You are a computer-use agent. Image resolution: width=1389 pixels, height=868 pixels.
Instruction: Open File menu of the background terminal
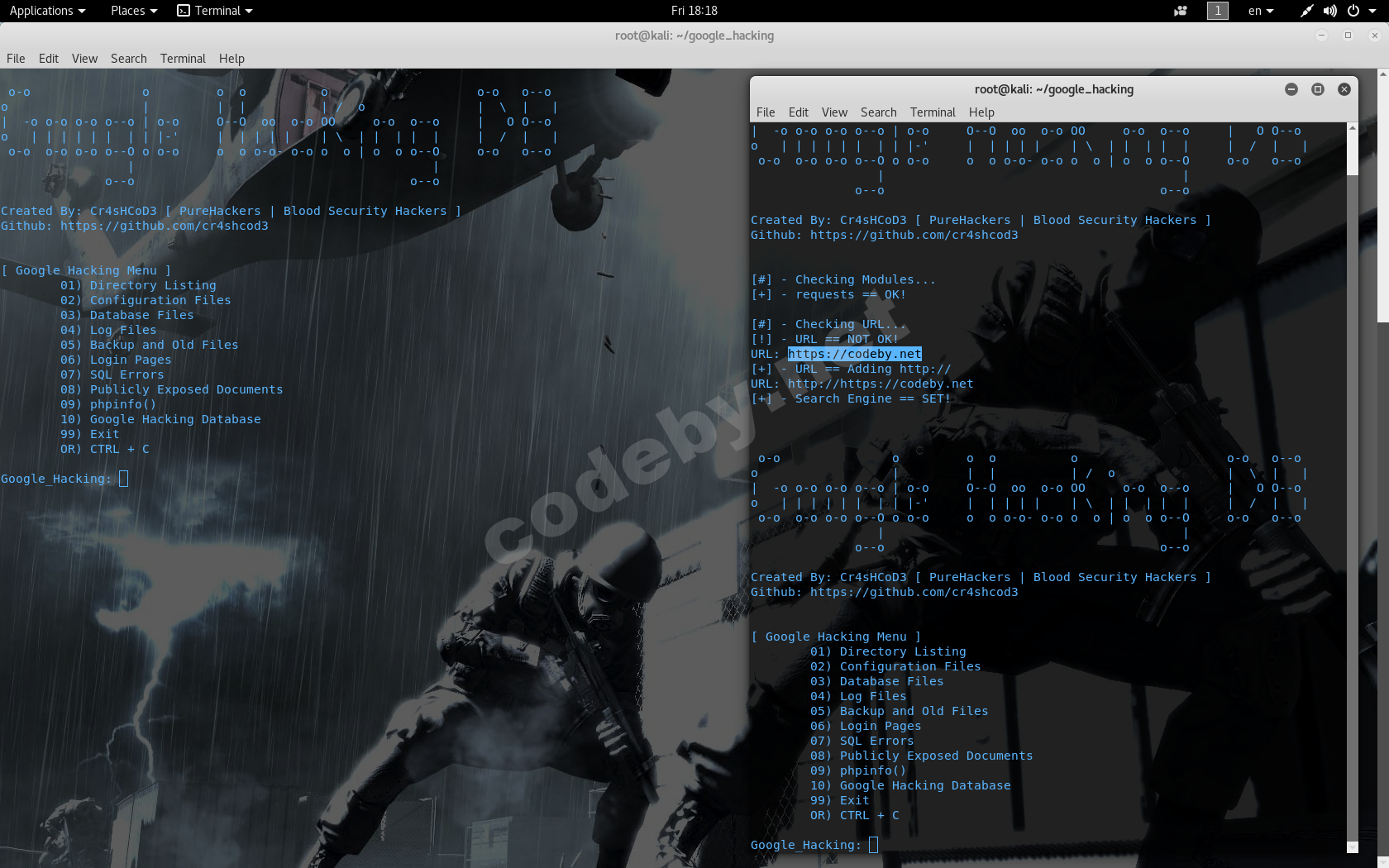click(16, 59)
